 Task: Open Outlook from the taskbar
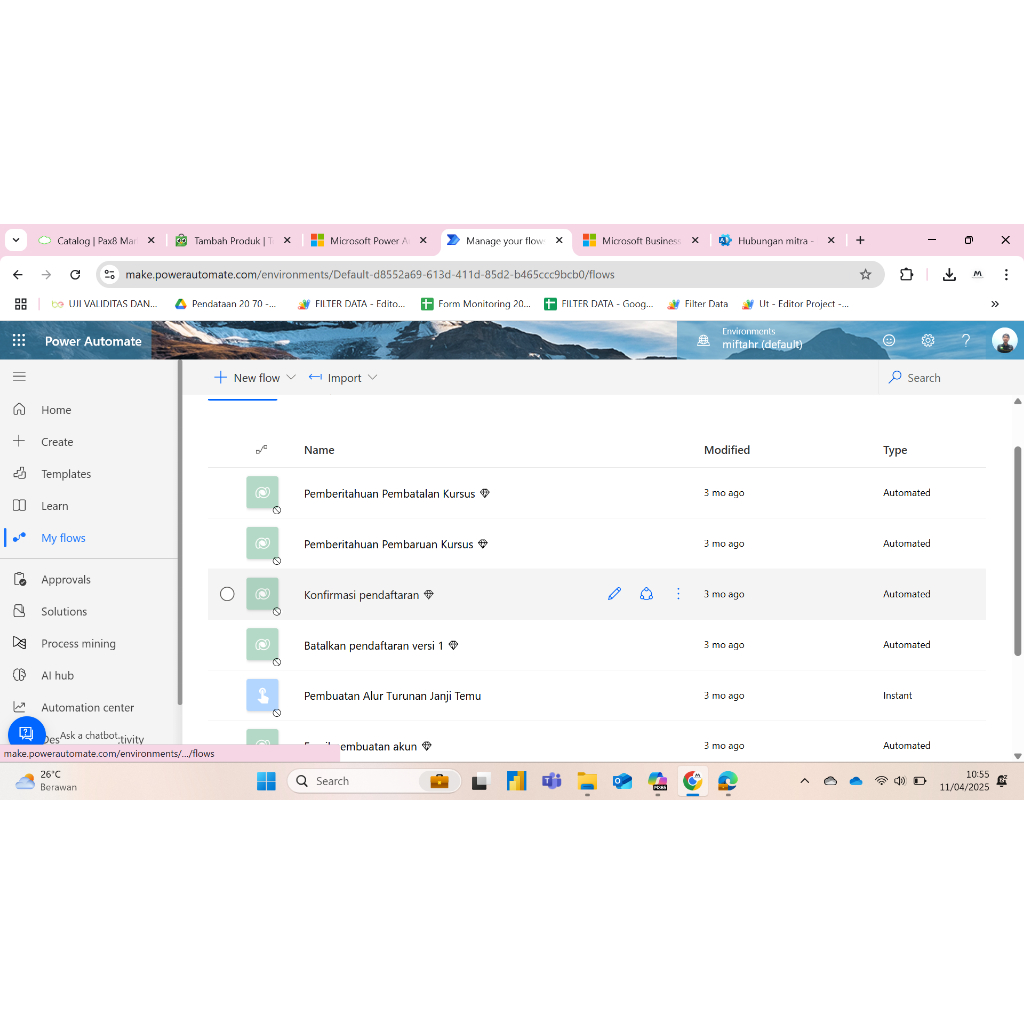click(x=622, y=781)
